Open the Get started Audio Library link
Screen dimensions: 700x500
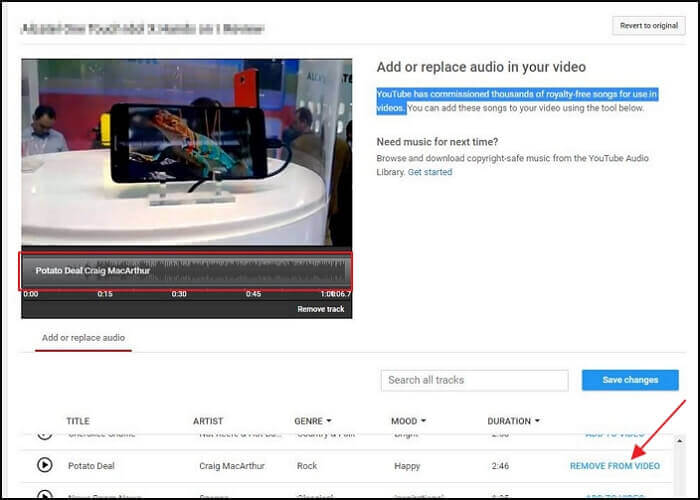pyautogui.click(x=430, y=172)
